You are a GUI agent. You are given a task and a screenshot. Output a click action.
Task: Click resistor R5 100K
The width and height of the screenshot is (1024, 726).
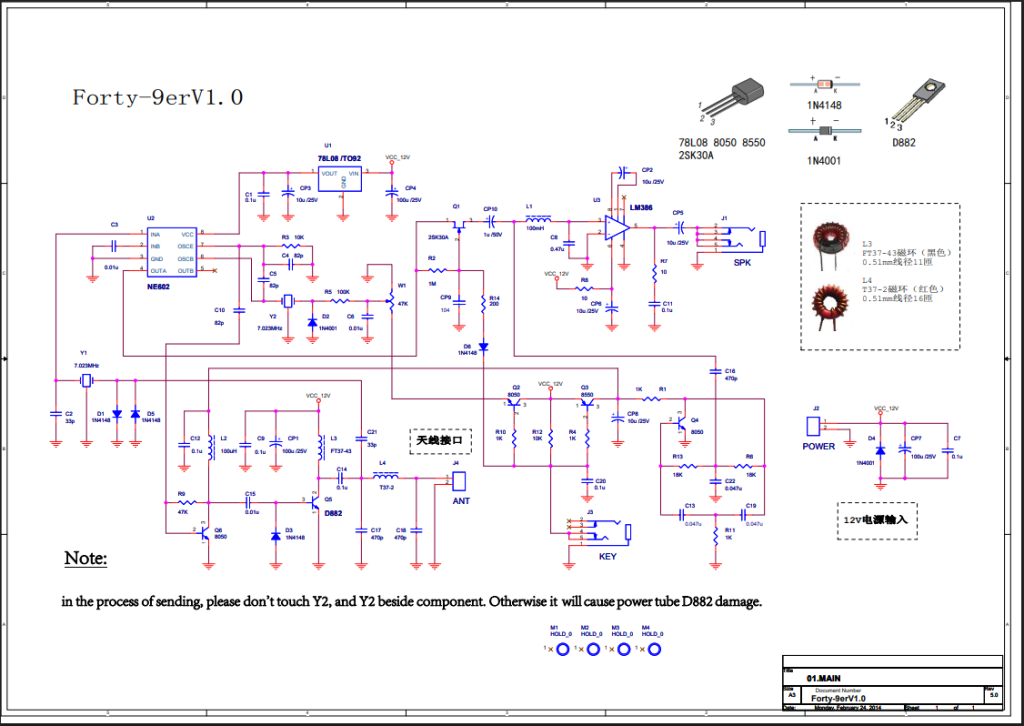[x=339, y=301]
